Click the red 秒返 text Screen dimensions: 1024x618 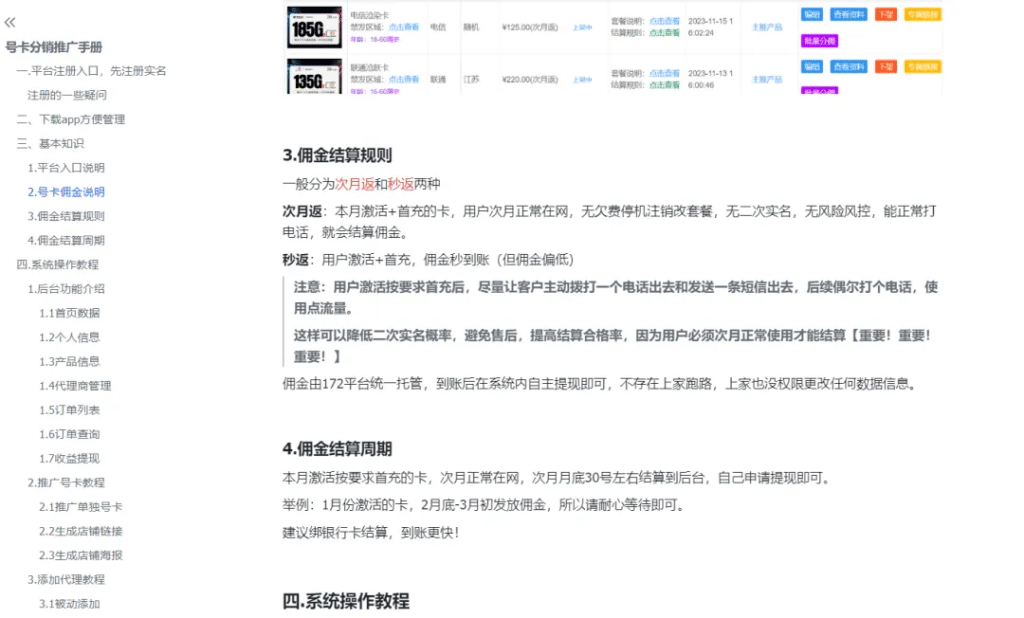[x=400, y=184]
